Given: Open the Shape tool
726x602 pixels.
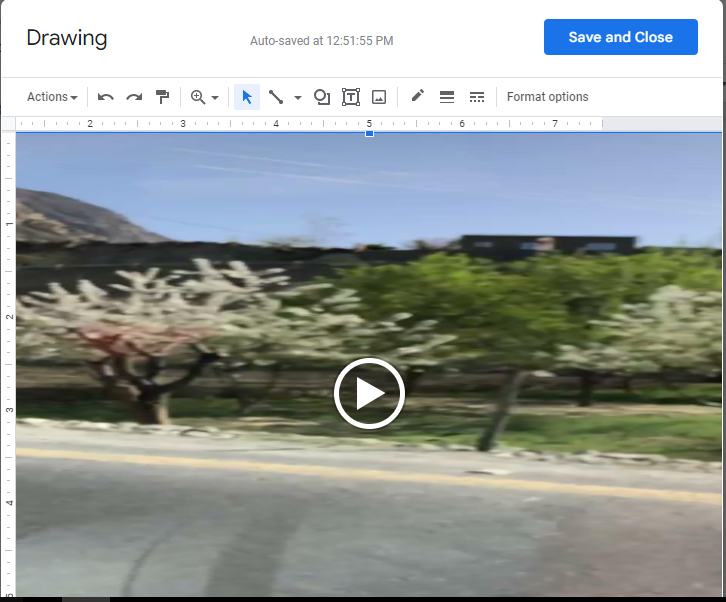Looking at the screenshot, I should (x=322, y=97).
